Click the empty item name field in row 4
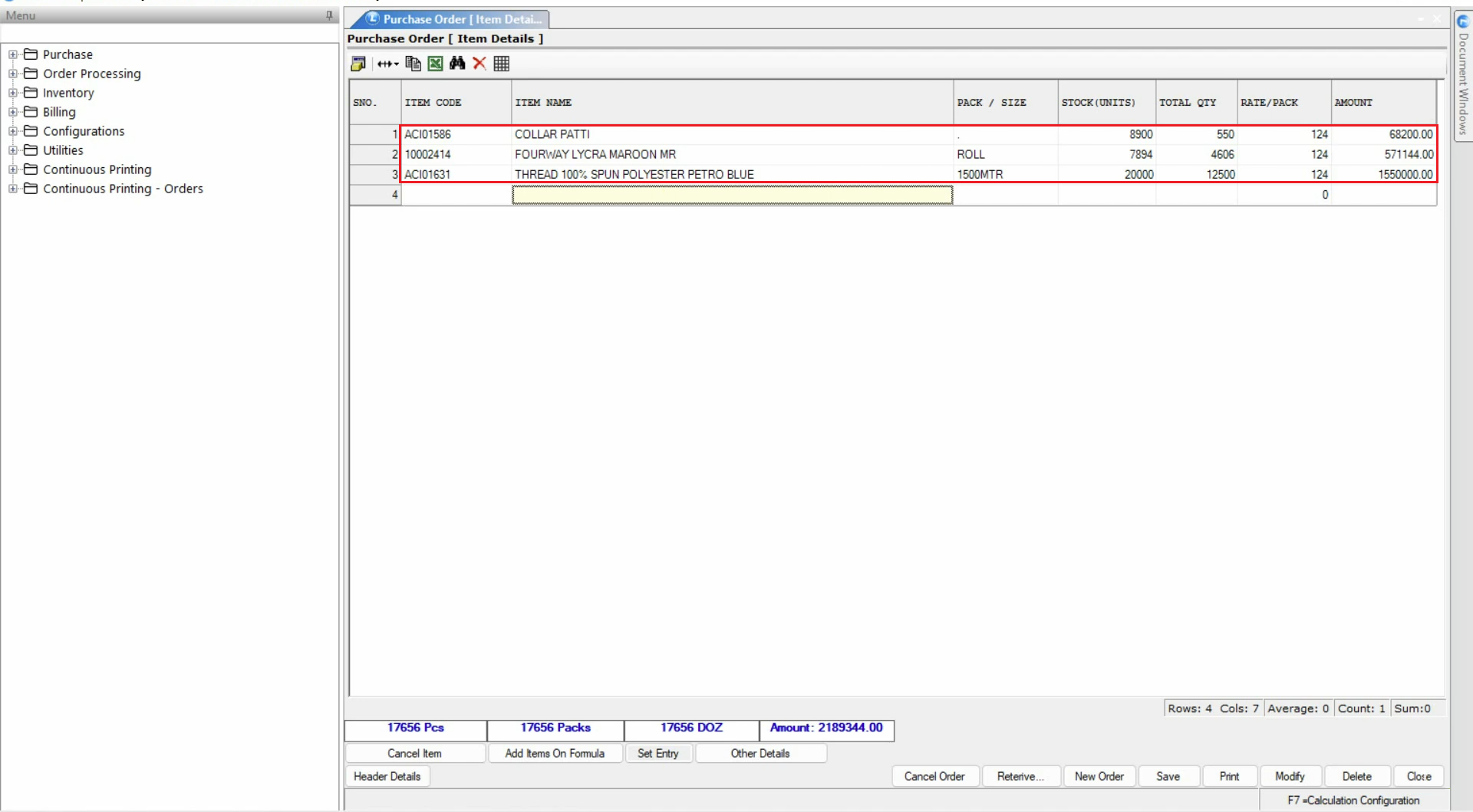Image resolution: width=1473 pixels, height=812 pixels. (732, 196)
